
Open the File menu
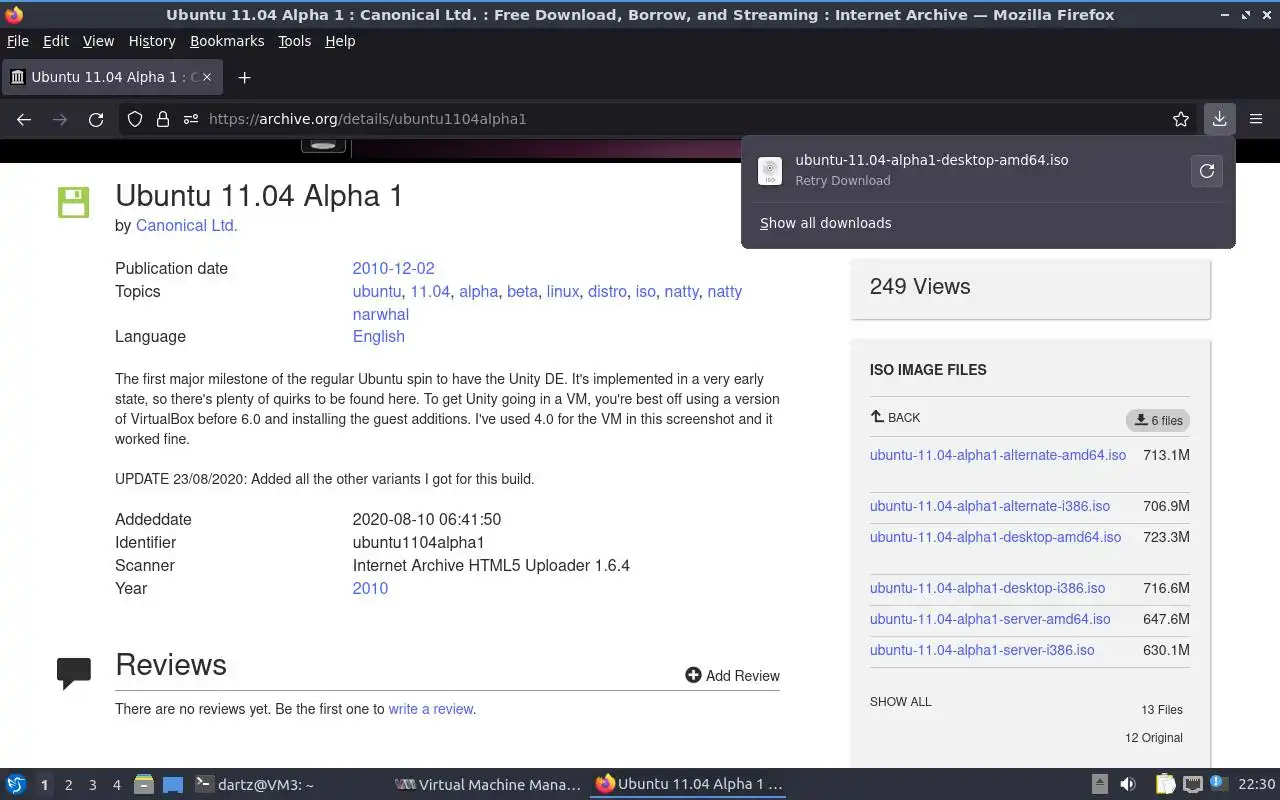pos(18,41)
